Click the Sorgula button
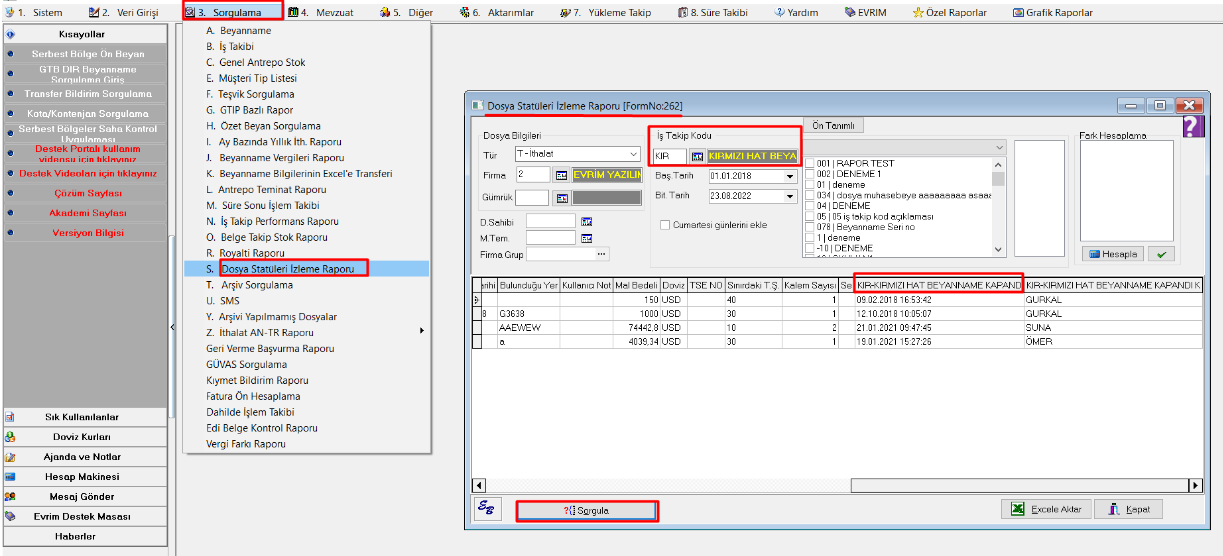The width and height of the screenshot is (1223, 556). [x=586, y=510]
